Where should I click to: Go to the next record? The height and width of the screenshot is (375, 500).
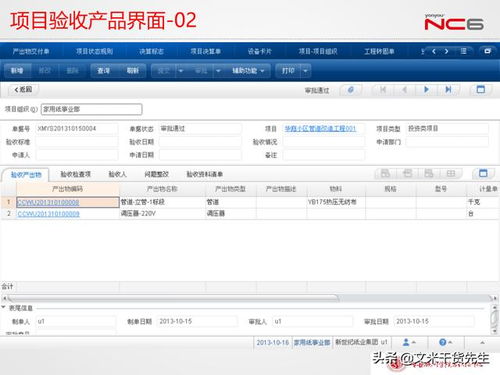pos(426,90)
